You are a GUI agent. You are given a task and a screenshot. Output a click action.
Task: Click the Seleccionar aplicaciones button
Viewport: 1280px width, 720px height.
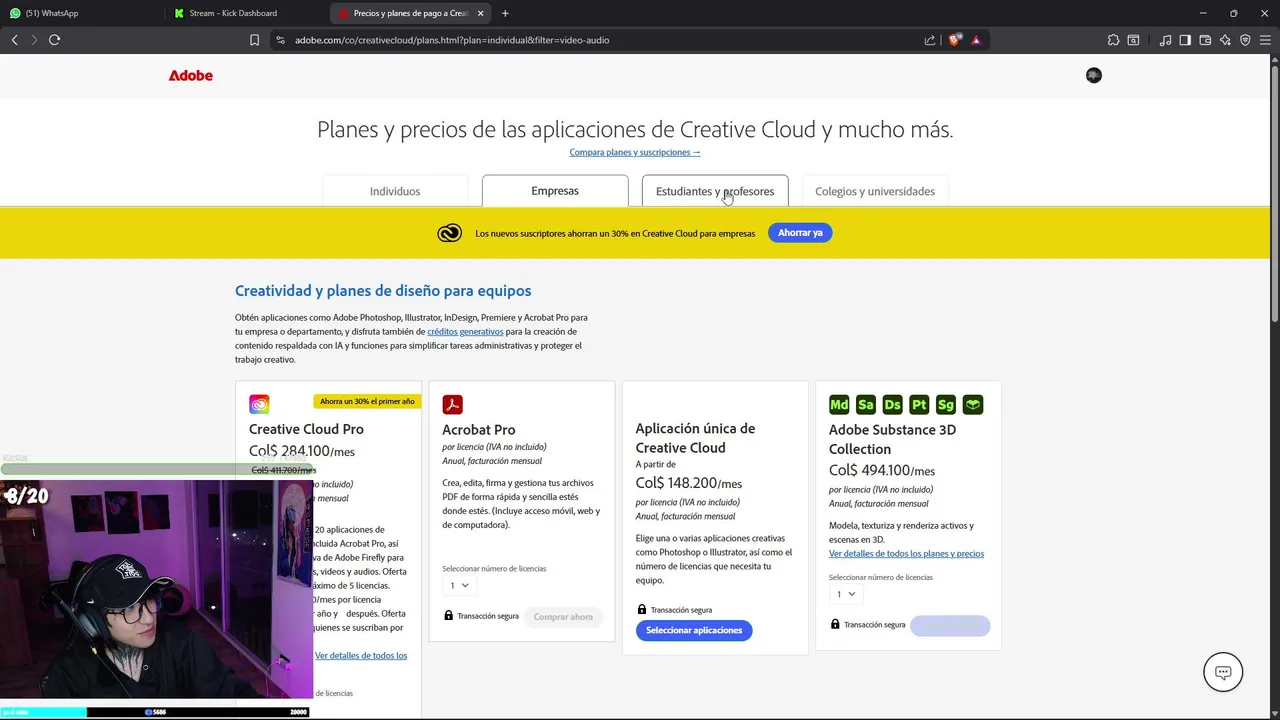[x=694, y=630]
